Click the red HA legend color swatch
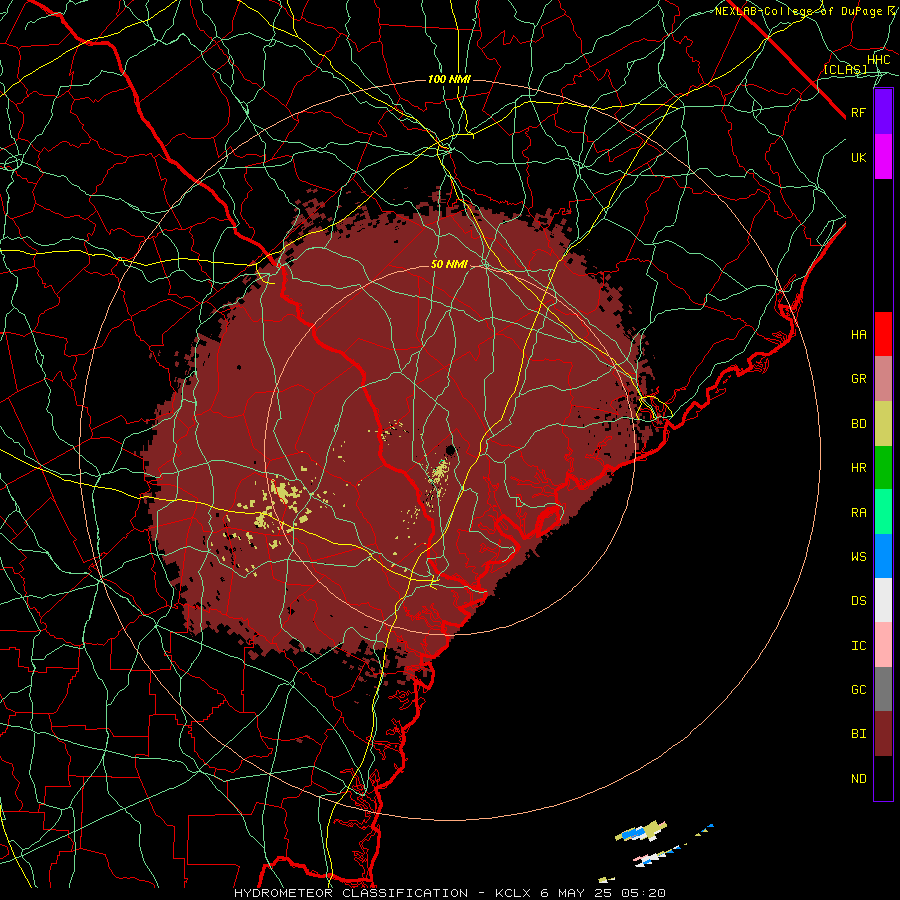Image resolution: width=900 pixels, height=900 pixels. 883,334
